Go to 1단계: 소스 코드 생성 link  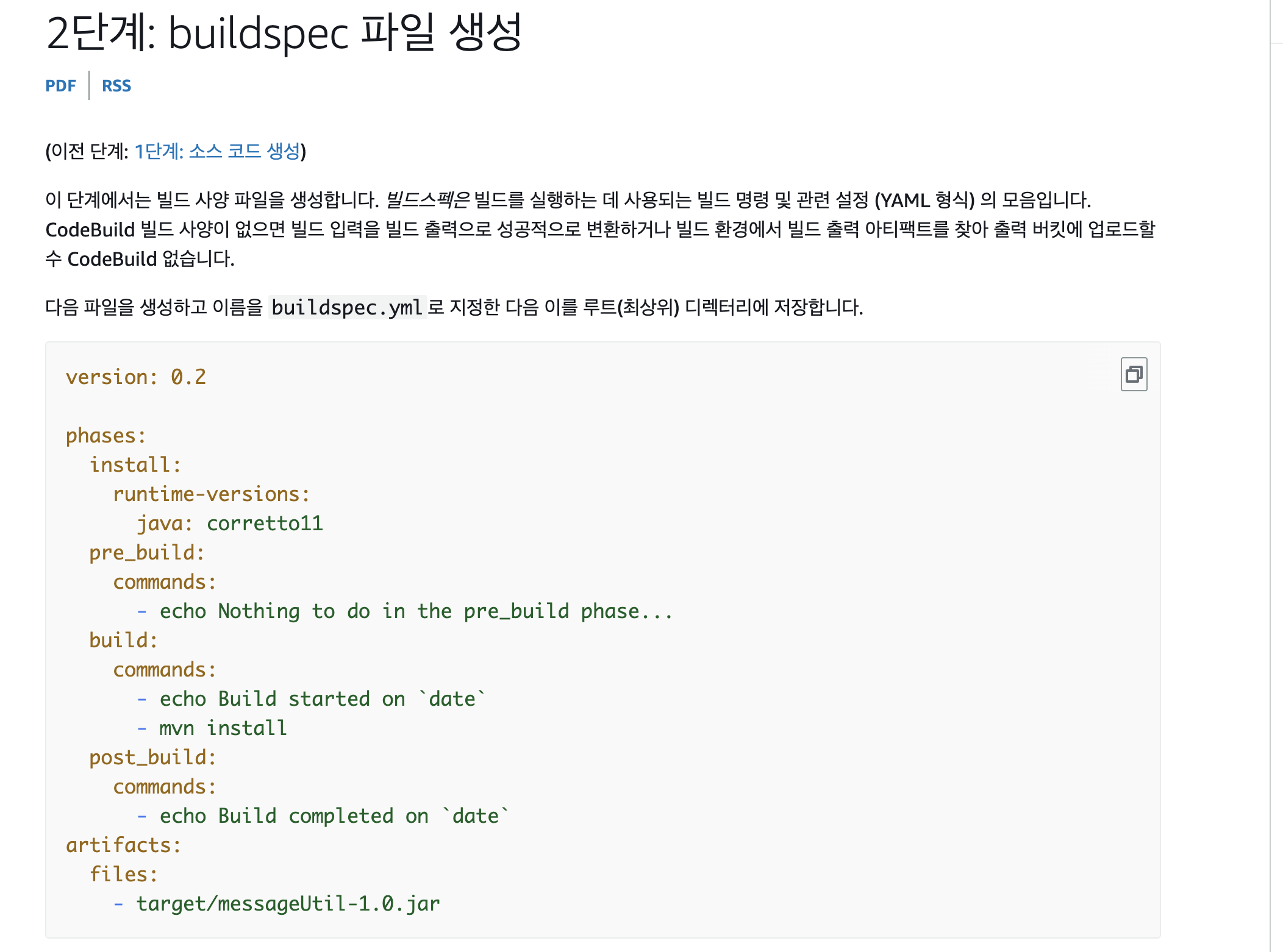tap(218, 151)
